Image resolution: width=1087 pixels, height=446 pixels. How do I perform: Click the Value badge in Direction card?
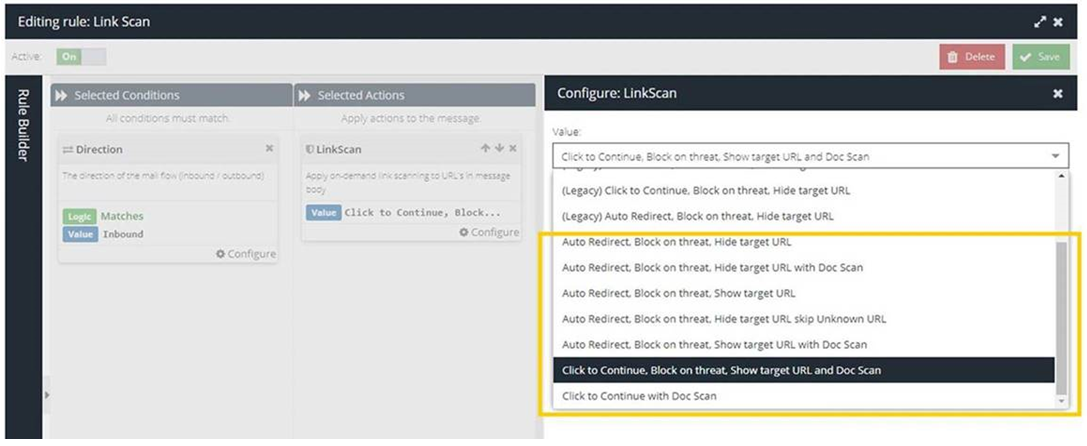pos(80,234)
